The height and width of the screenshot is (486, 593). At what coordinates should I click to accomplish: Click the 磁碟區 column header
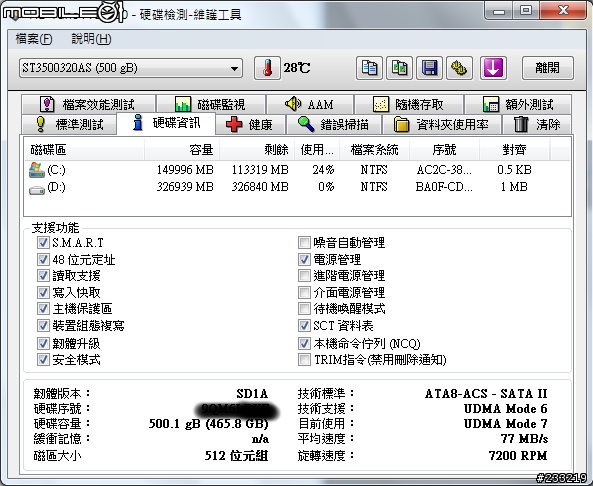[x=84, y=150]
